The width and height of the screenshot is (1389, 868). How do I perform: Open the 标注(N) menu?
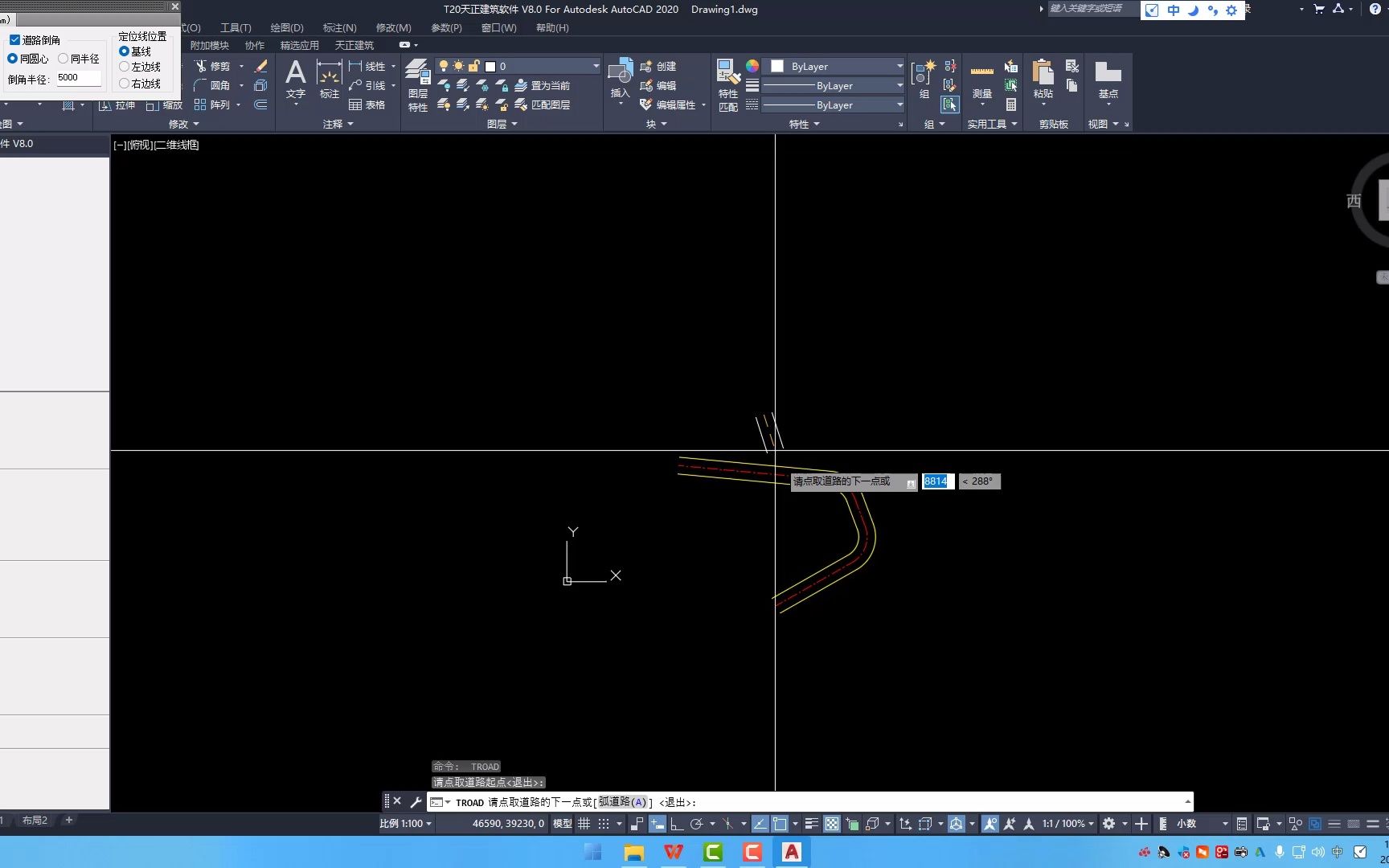pyautogui.click(x=339, y=27)
